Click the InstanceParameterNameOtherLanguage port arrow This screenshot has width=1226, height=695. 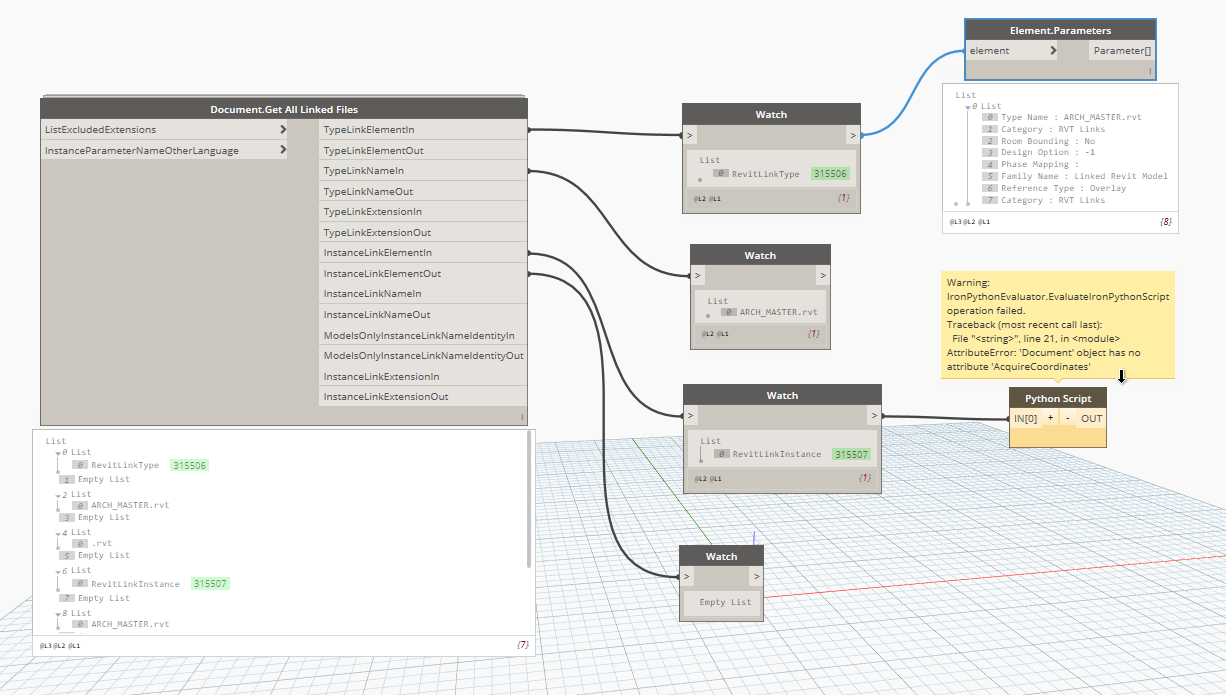tap(283, 150)
